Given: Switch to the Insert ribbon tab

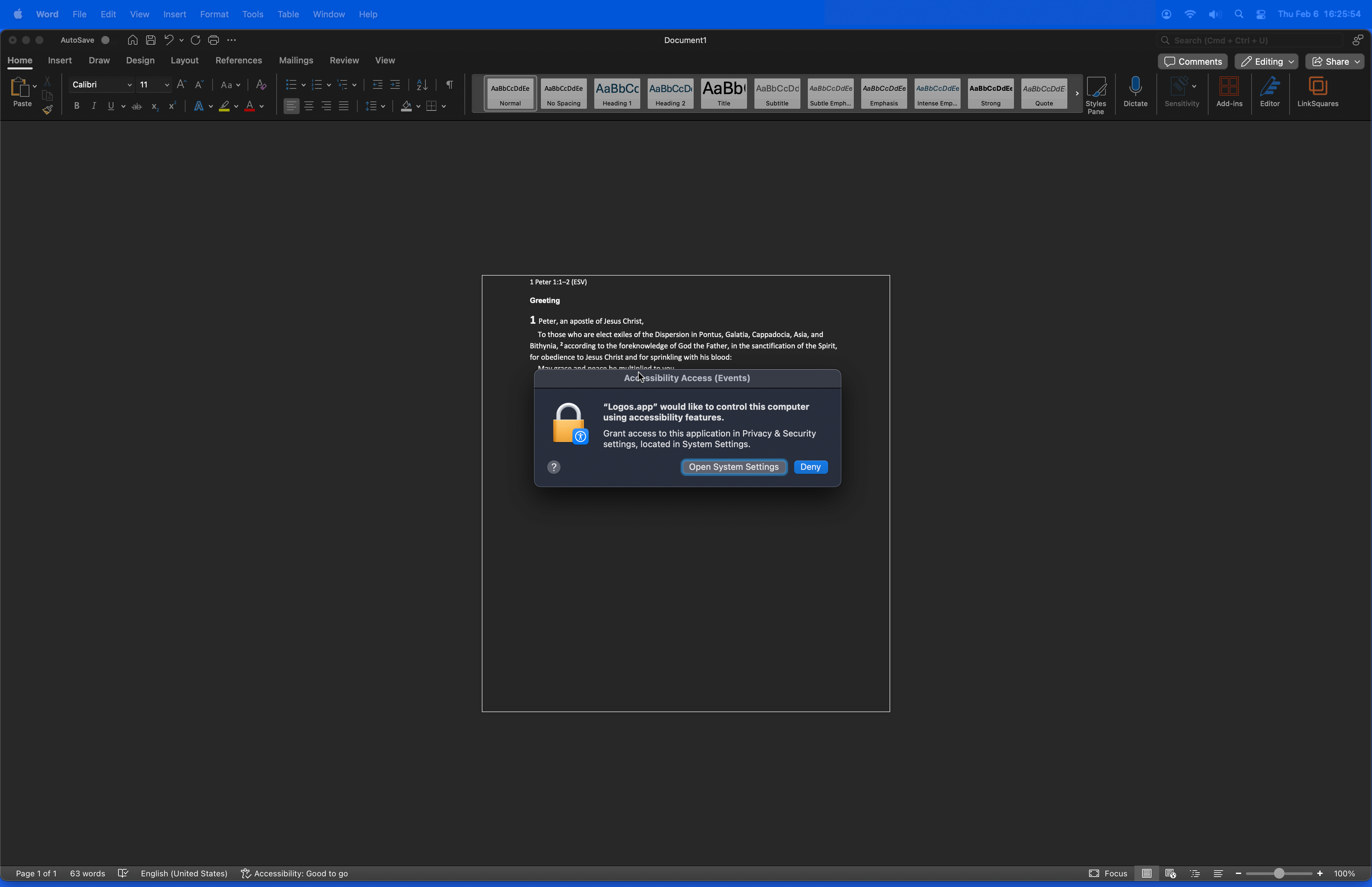Looking at the screenshot, I should coord(60,60).
